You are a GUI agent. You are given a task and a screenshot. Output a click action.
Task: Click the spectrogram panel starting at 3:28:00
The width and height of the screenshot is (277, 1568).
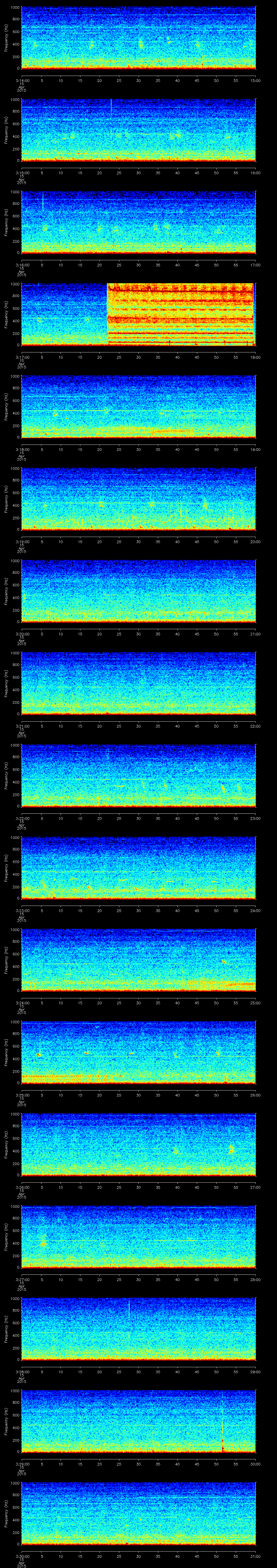(x=138, y=1329)
